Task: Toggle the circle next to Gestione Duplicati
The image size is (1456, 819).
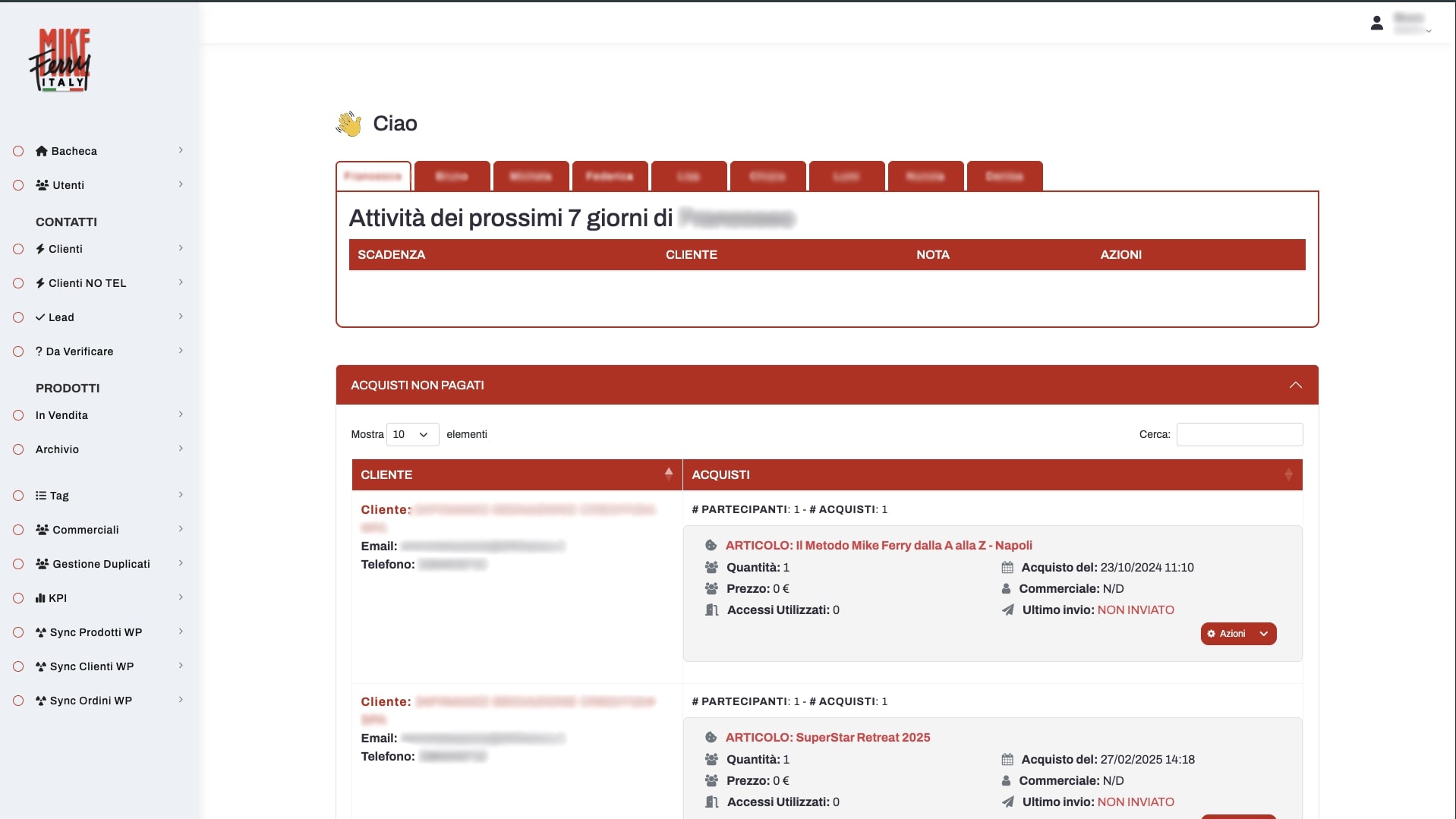Action: click(17, 563)
